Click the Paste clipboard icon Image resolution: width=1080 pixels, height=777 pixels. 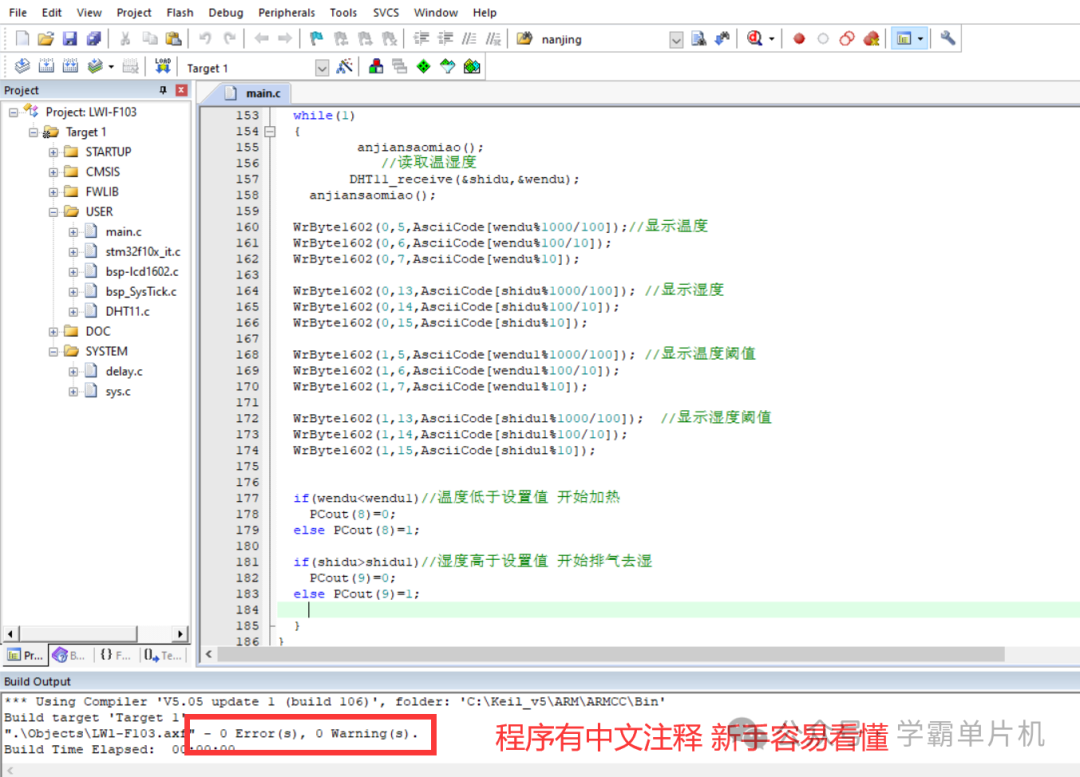point(174,39)
